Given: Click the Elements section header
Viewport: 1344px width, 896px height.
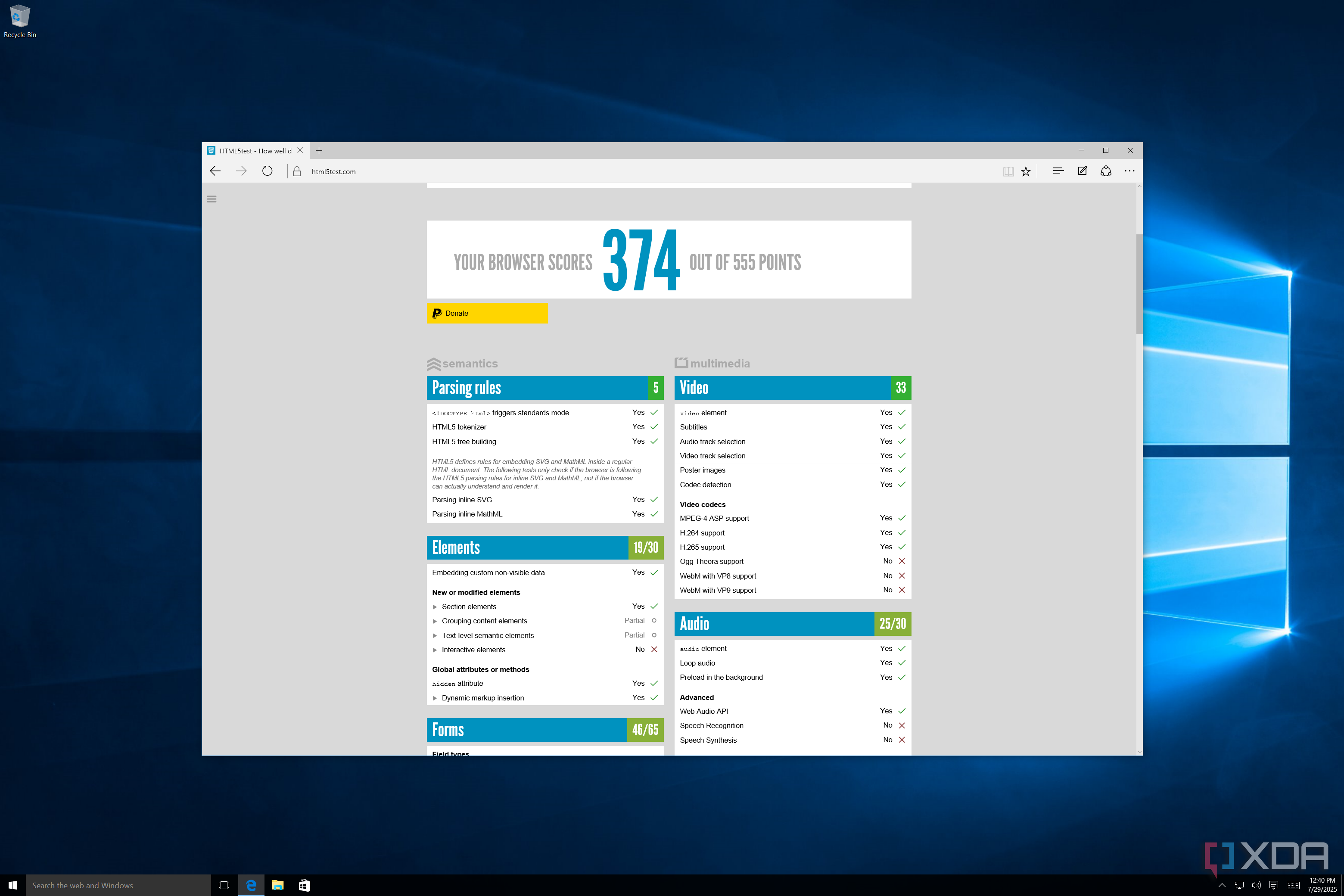Looking at the screenshot, I should tap(544, 548).
